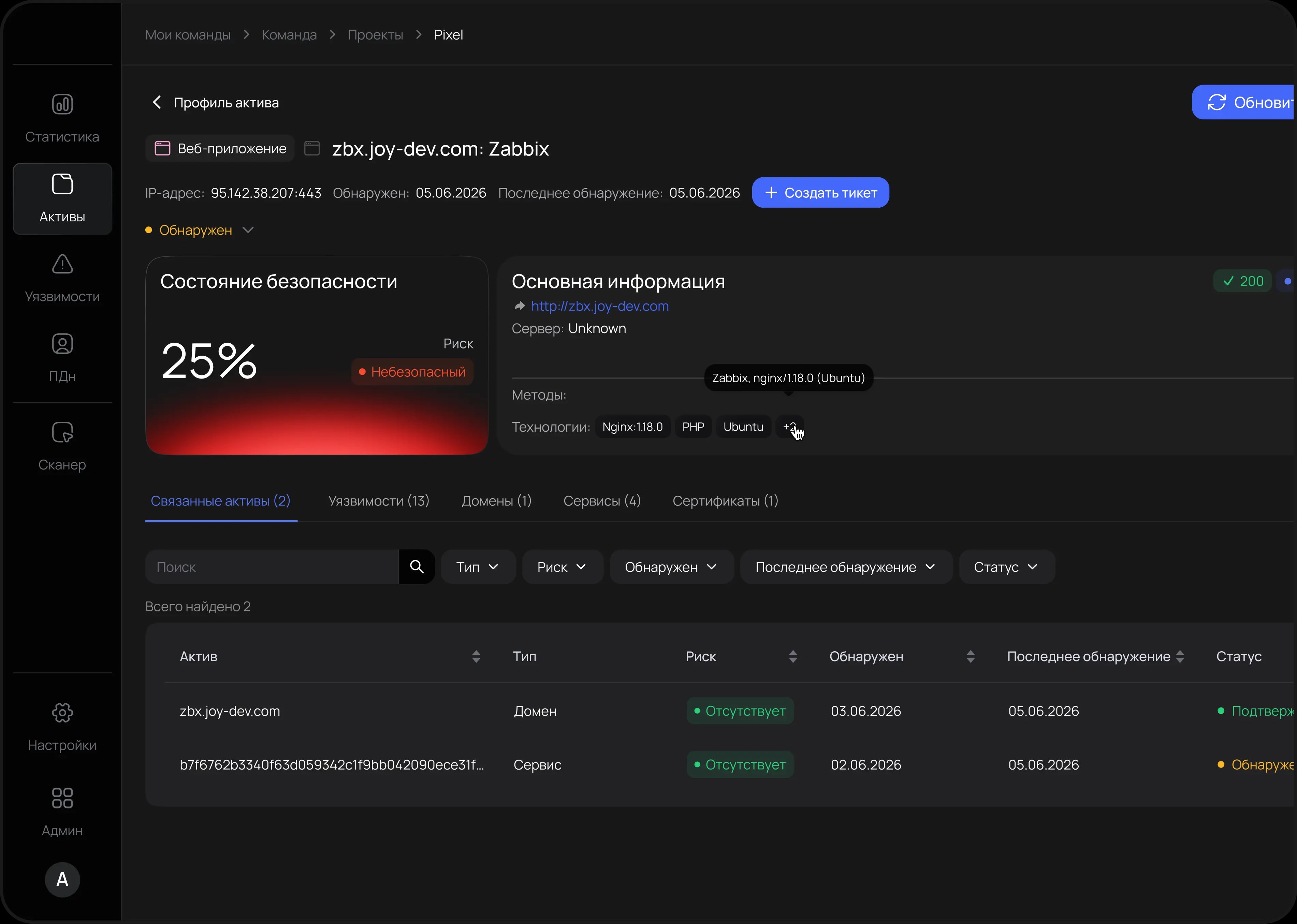
Task: Click the user avatar A
Action: point(62,879)
